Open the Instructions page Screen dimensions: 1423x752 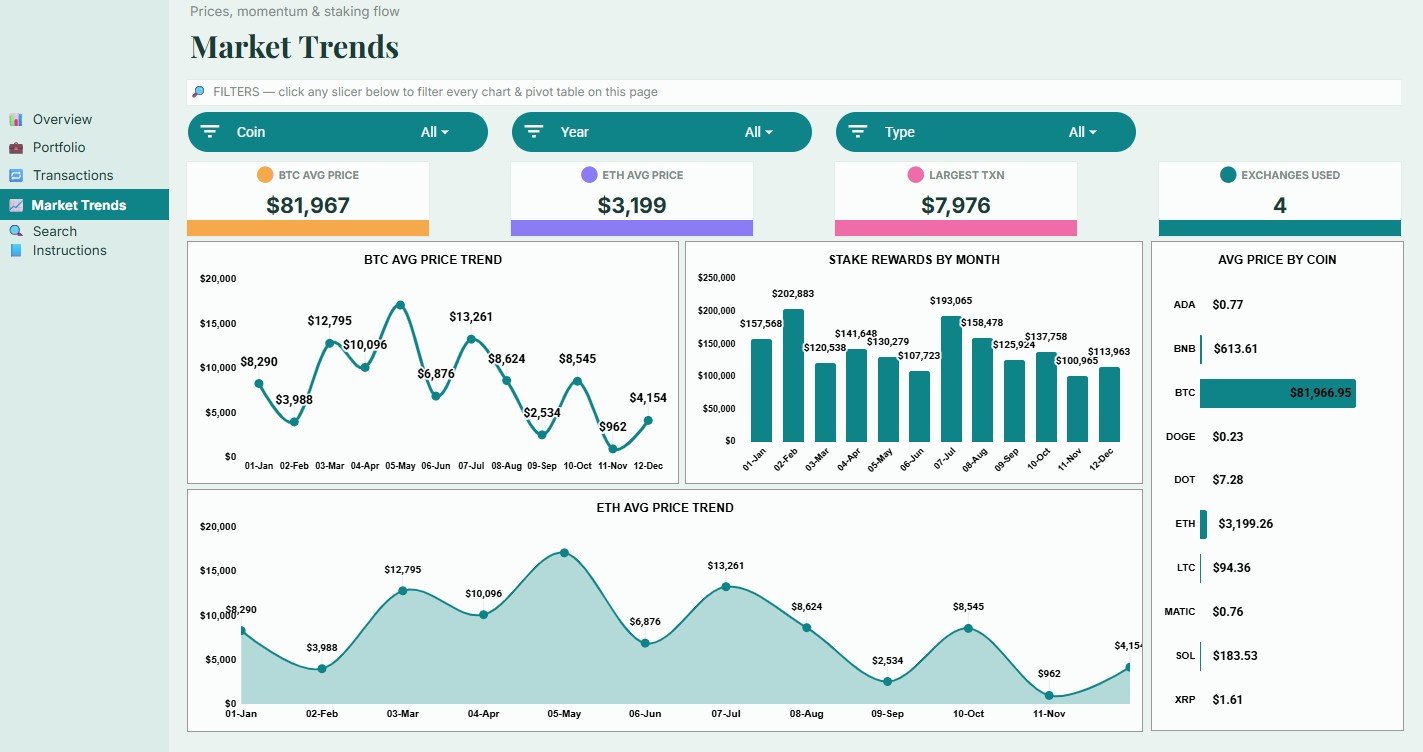pos(69,251)
